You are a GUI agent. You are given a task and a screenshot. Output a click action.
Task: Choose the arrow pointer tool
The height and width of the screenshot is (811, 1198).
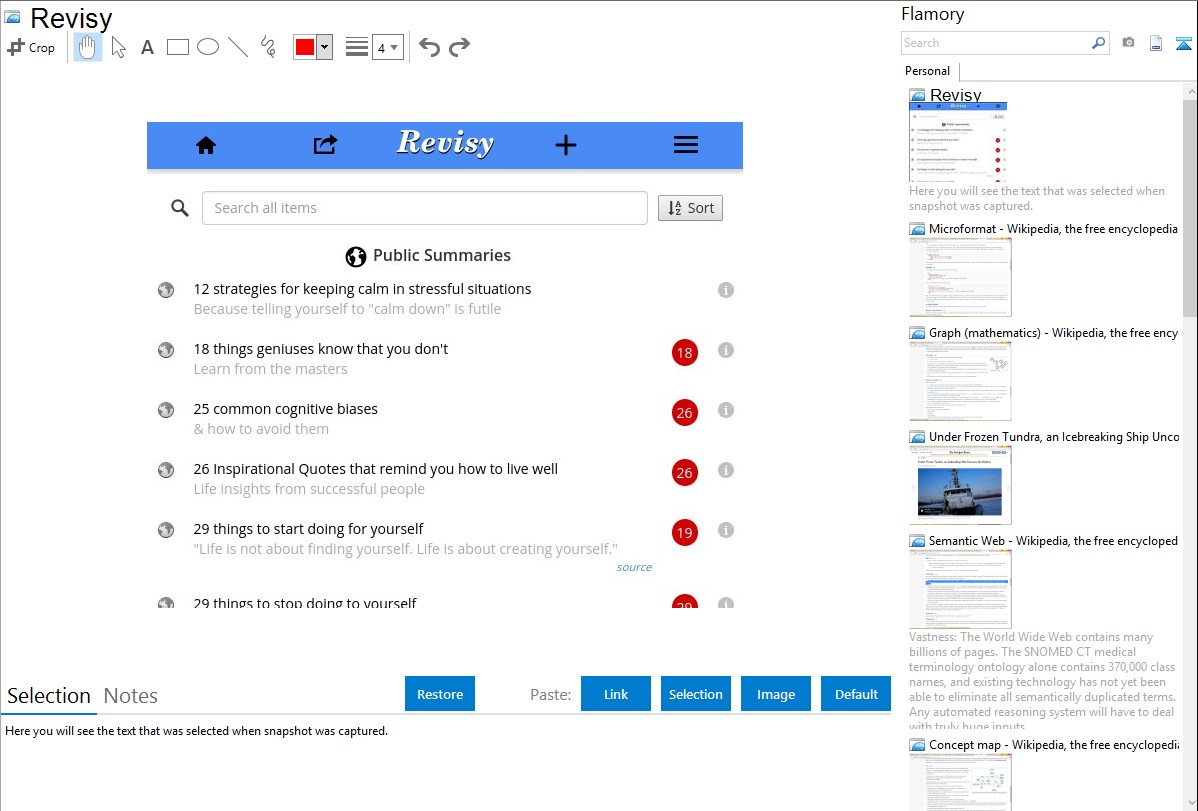tap(118, 47)
